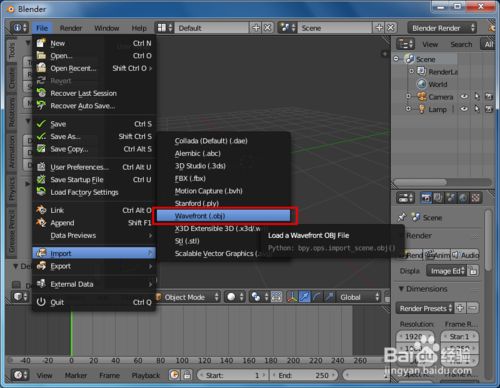Toggle the 3D manipulator axes icon
The width and height of the screenshot is (500, 388).
292,297
